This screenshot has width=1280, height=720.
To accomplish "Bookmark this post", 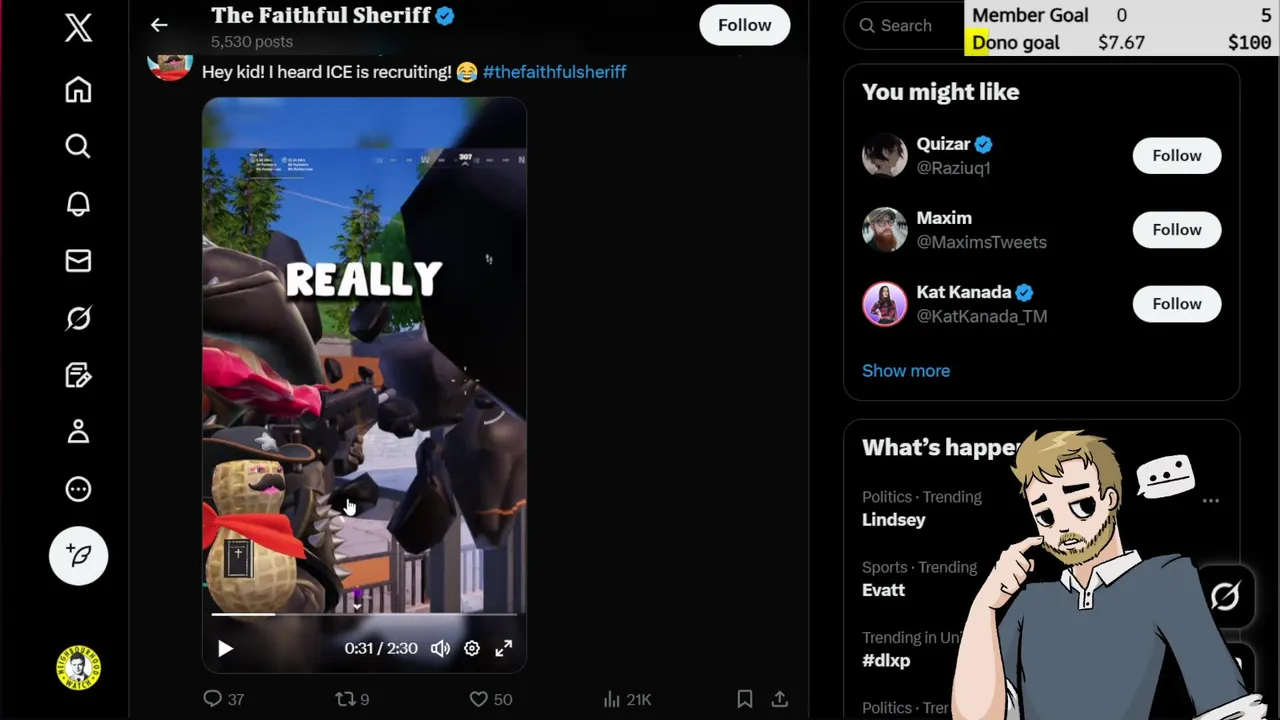I will (745, 699).
